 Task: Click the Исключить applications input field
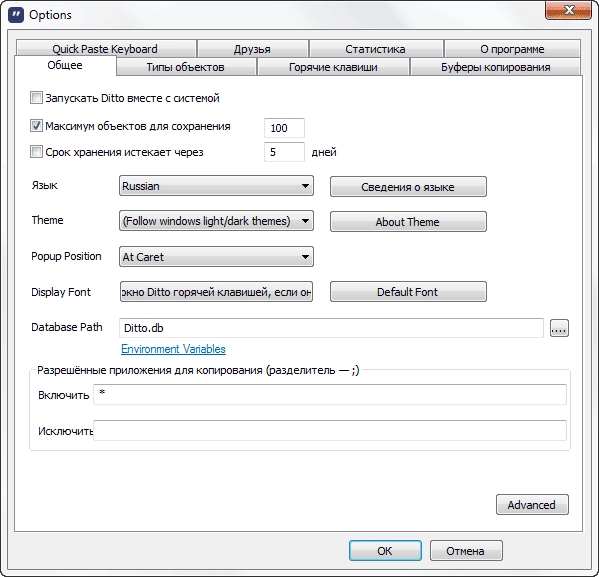click(330, 431)
